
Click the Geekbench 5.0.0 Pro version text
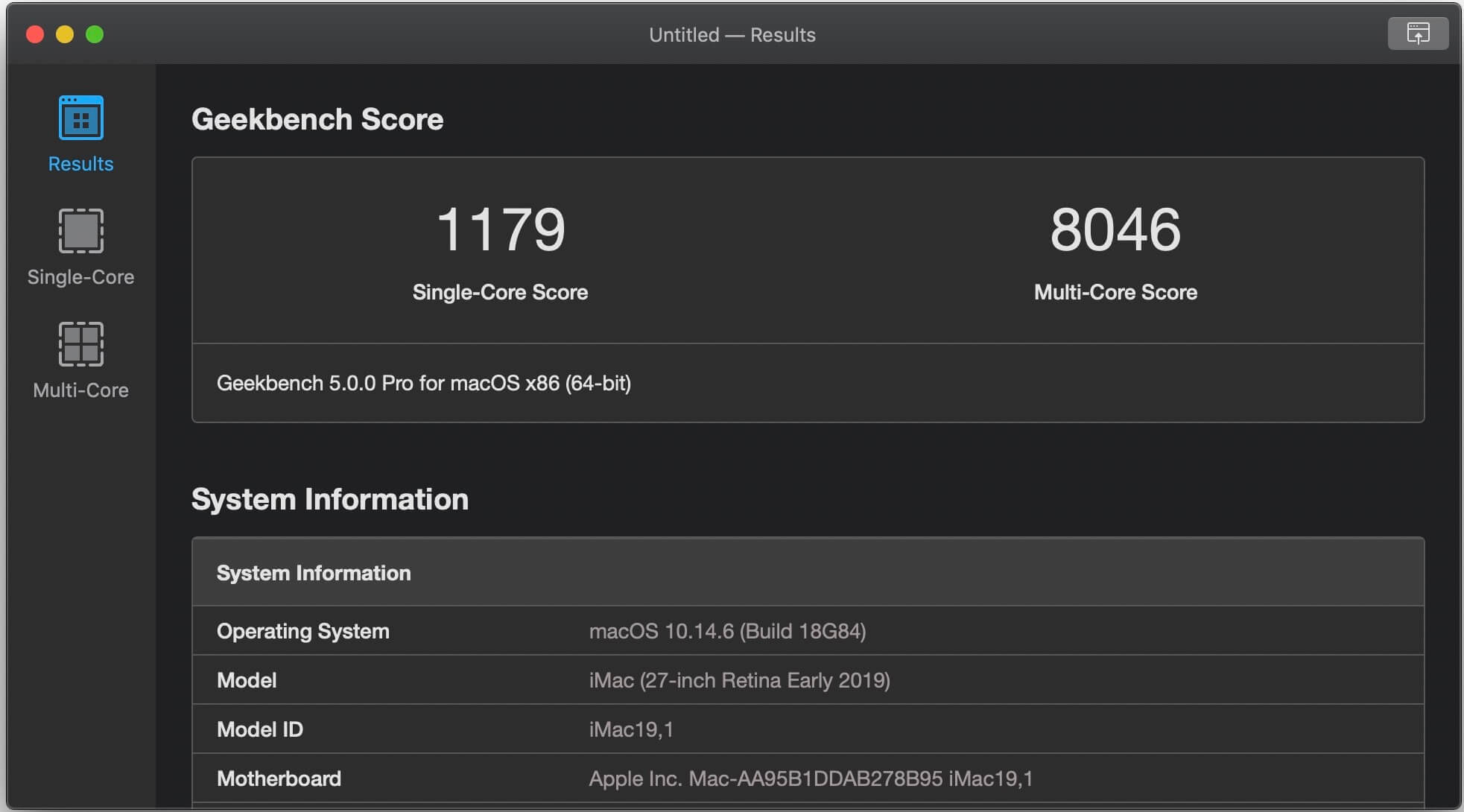coord(423,383)
